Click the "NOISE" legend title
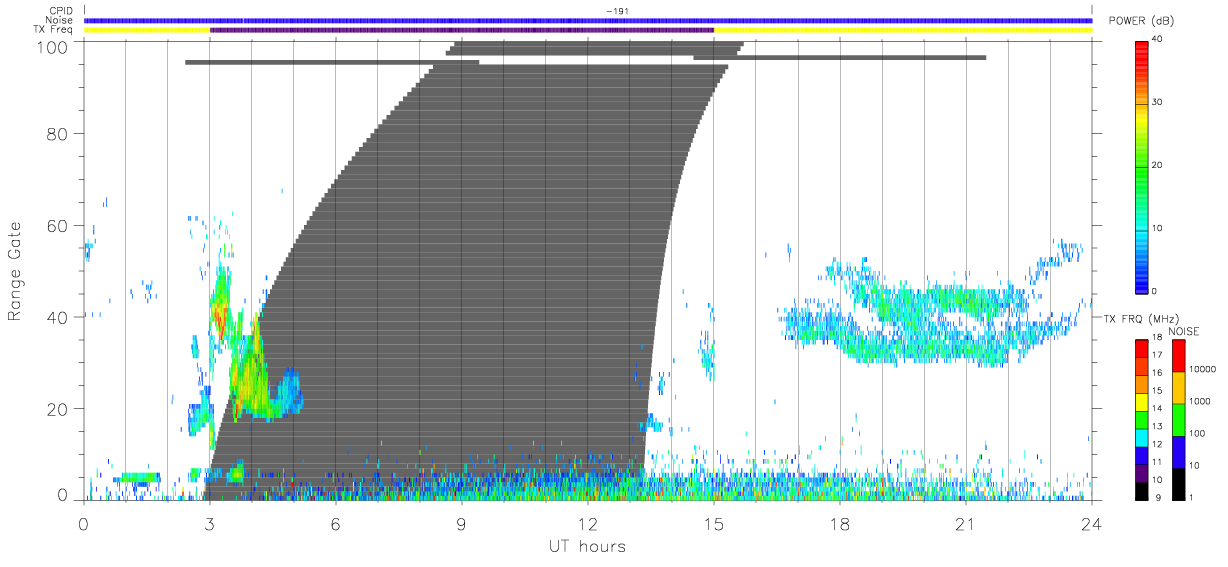The width and height of the screenshot is (1228, 567). pos(1184,331)
